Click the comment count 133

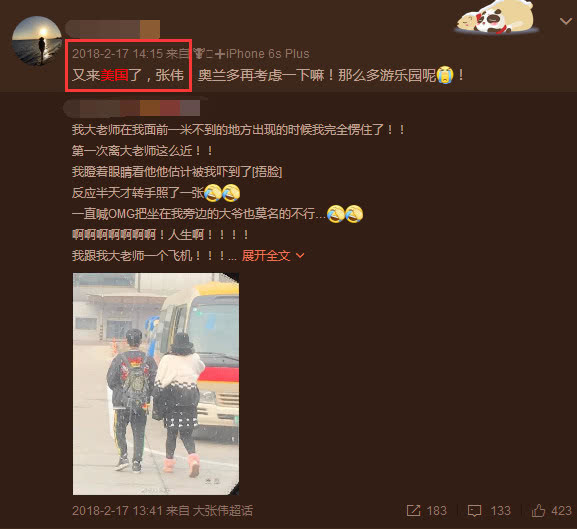pyautogui.click(x=500, y=511)
